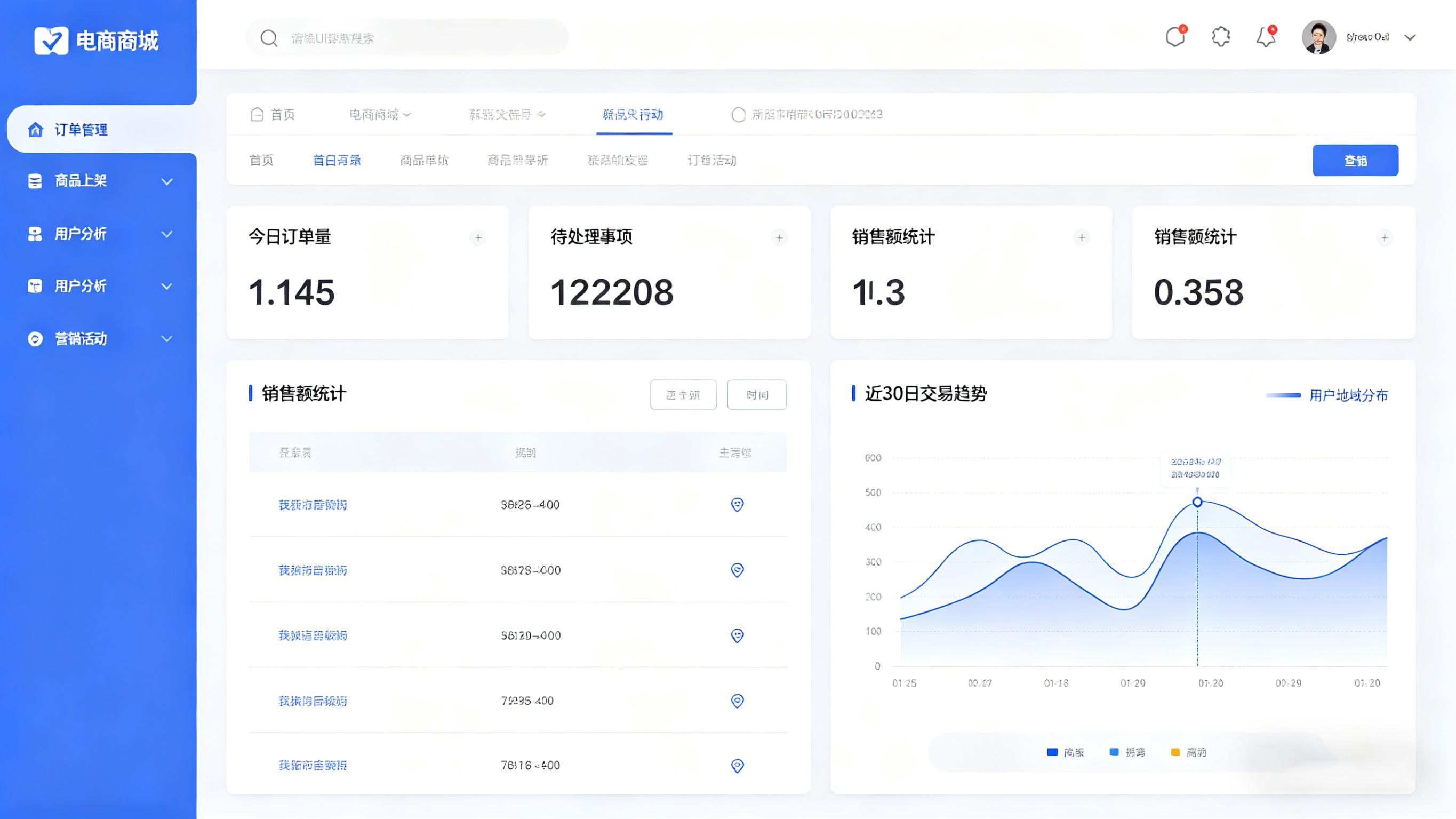Click location pin in fourth table row
Image resolution: width=1456 pixels, height=819 pixels.
click(737, 701)
